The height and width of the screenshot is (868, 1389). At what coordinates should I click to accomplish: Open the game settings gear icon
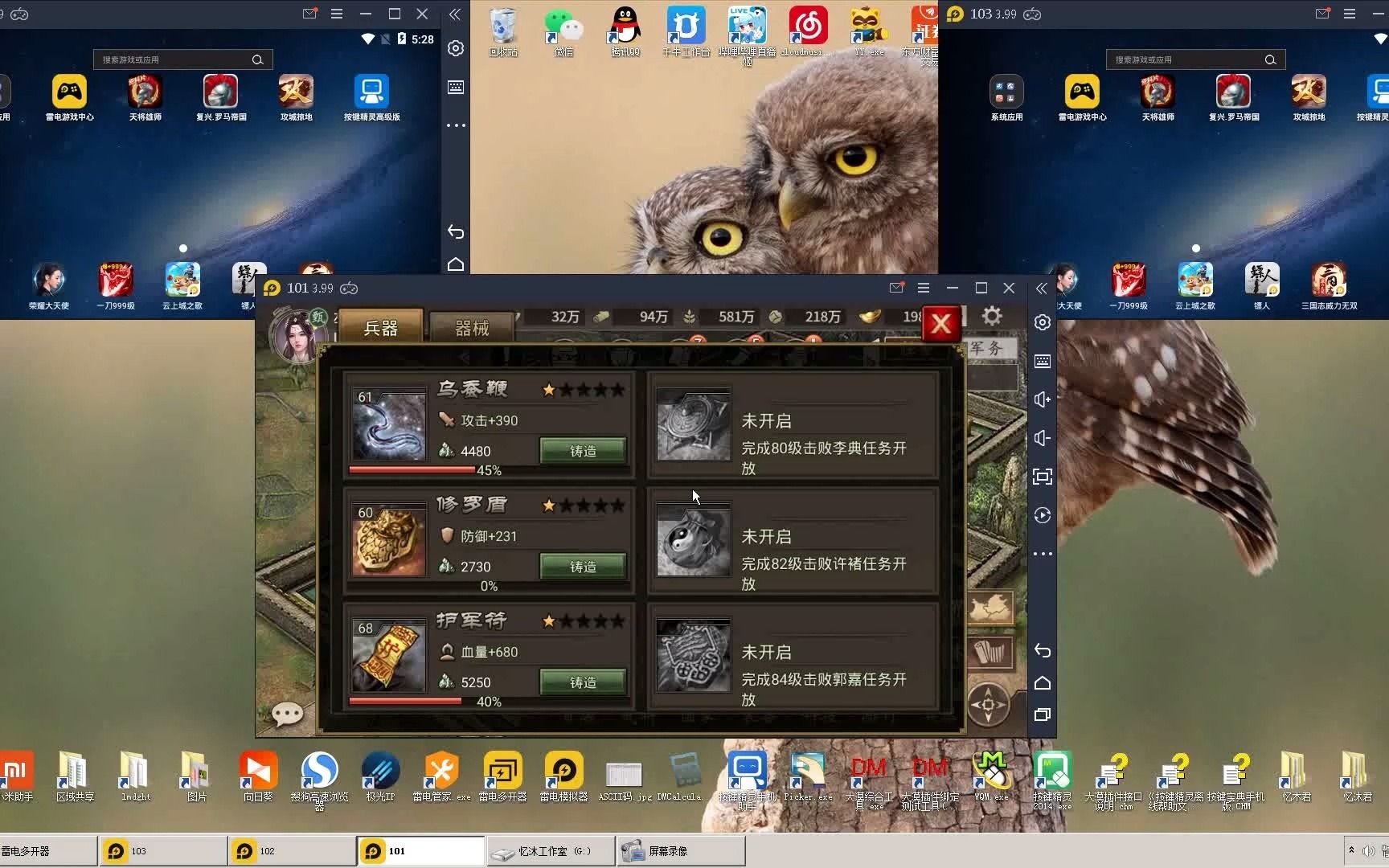[x=992, y=316]
